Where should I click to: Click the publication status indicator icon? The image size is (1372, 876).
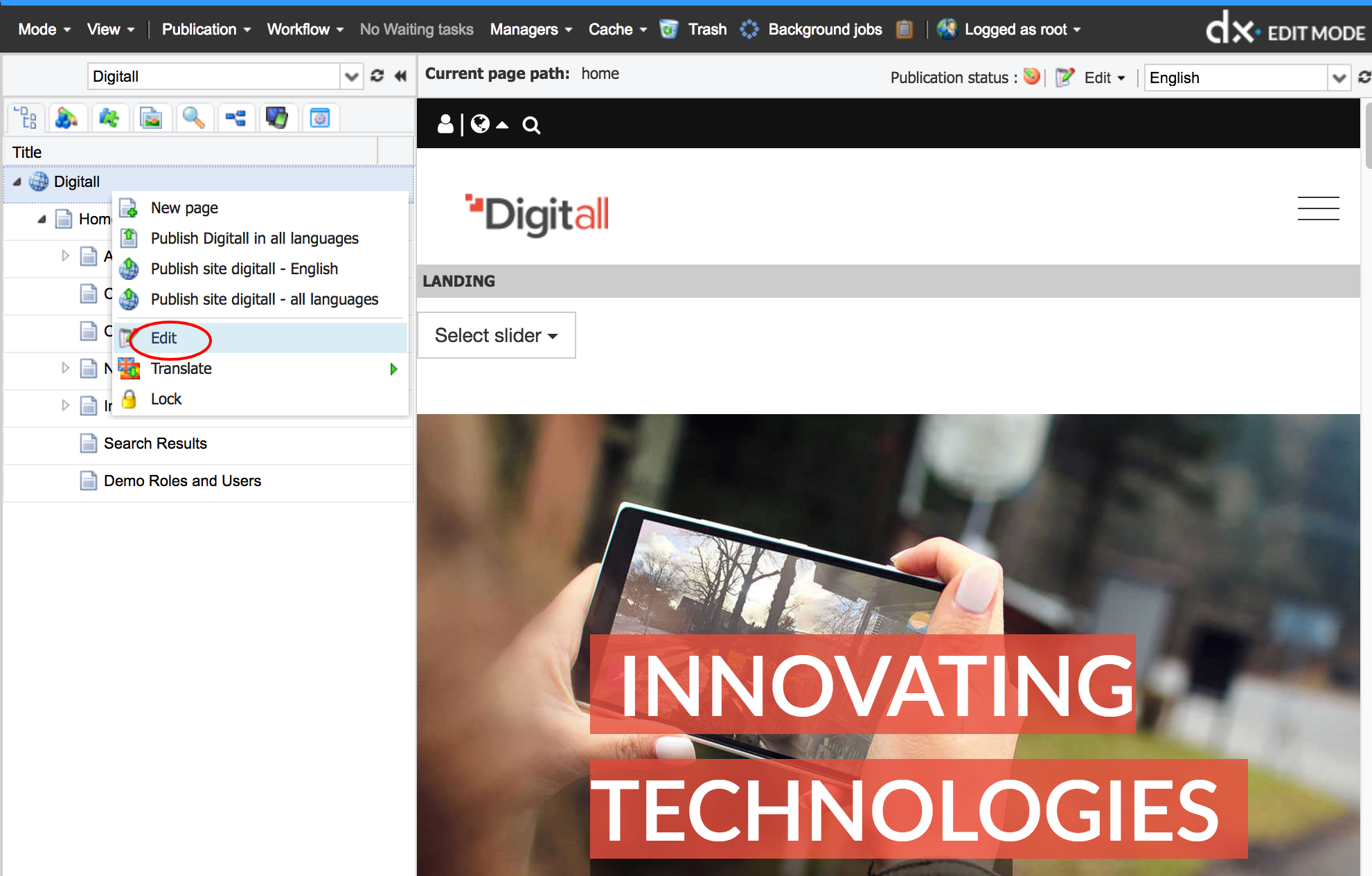pyautogui.click(x=1031, y=76)
